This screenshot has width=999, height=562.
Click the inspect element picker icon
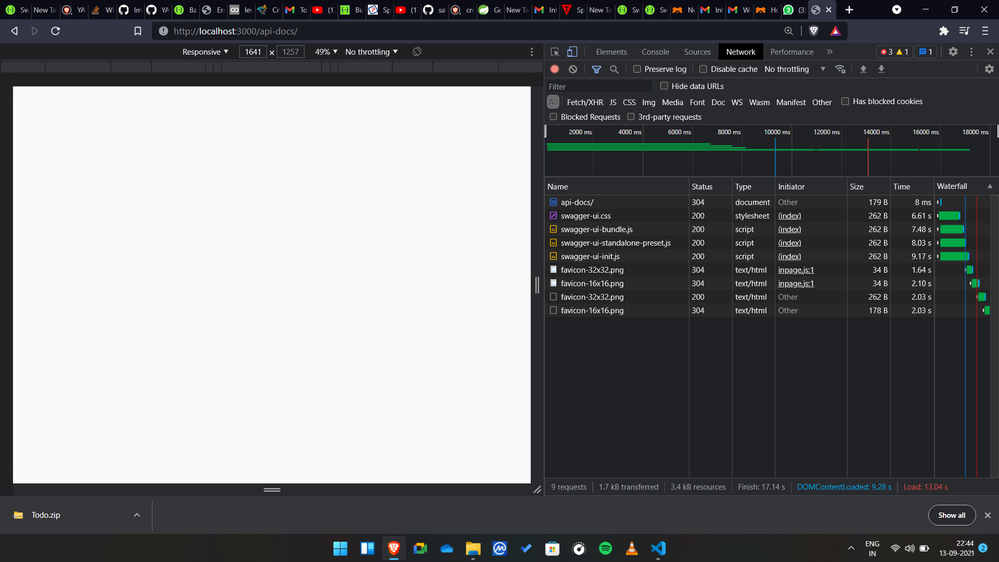pyautogui.click(x=555, y=52)
